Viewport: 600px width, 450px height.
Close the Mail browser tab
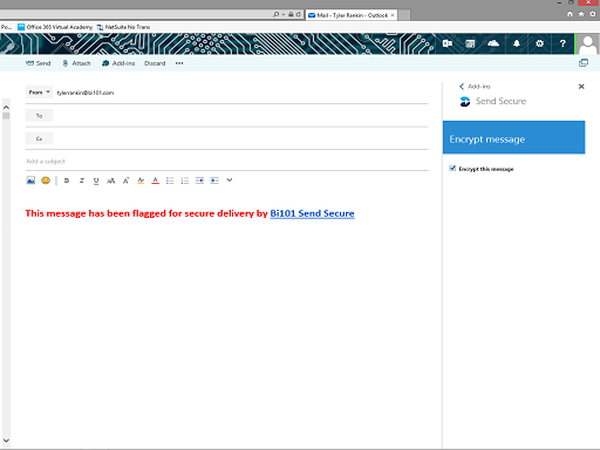392,15
